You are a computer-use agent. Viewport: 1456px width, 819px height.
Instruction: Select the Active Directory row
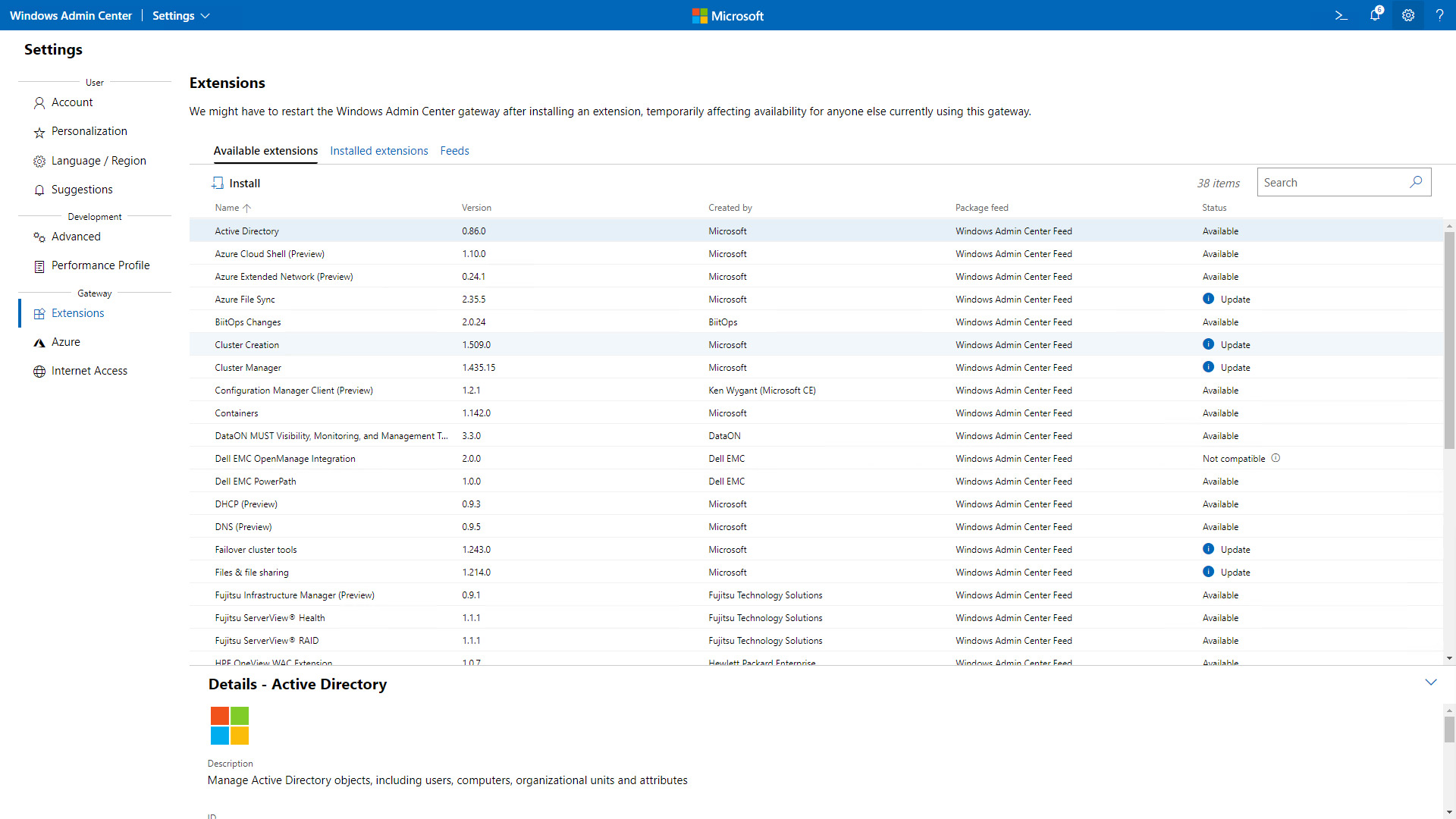tap(816, 231)
